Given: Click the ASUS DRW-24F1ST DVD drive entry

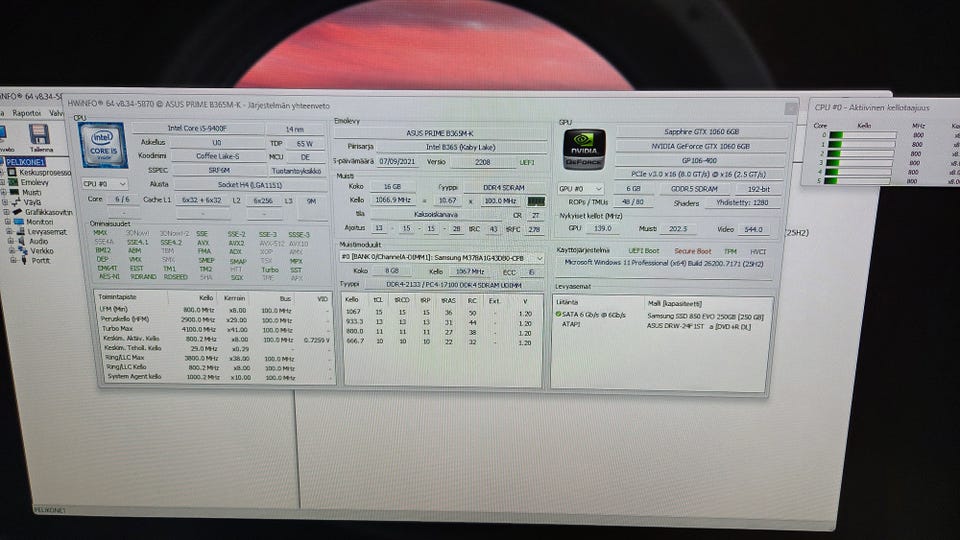Looking at the screenshot, I should tap(699, 326).
